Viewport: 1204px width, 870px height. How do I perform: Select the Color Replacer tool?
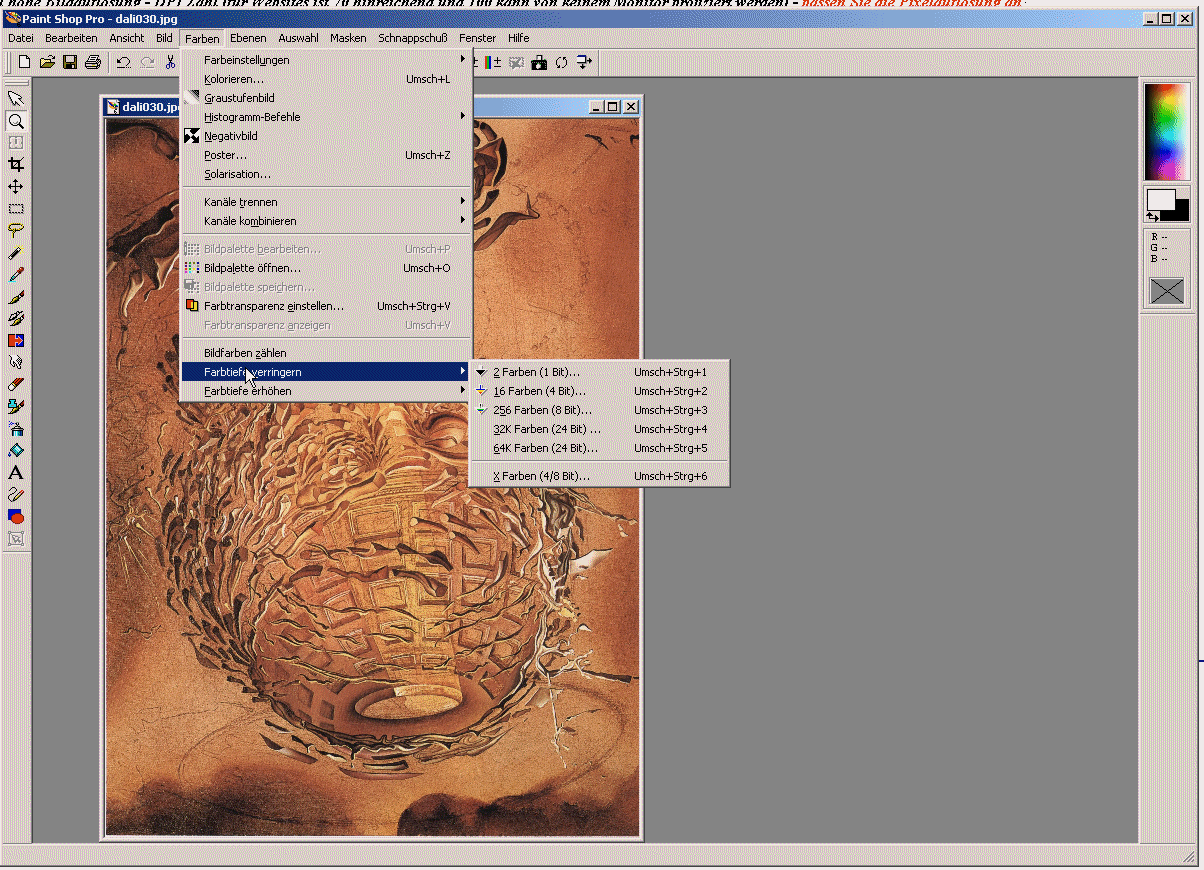16,341
